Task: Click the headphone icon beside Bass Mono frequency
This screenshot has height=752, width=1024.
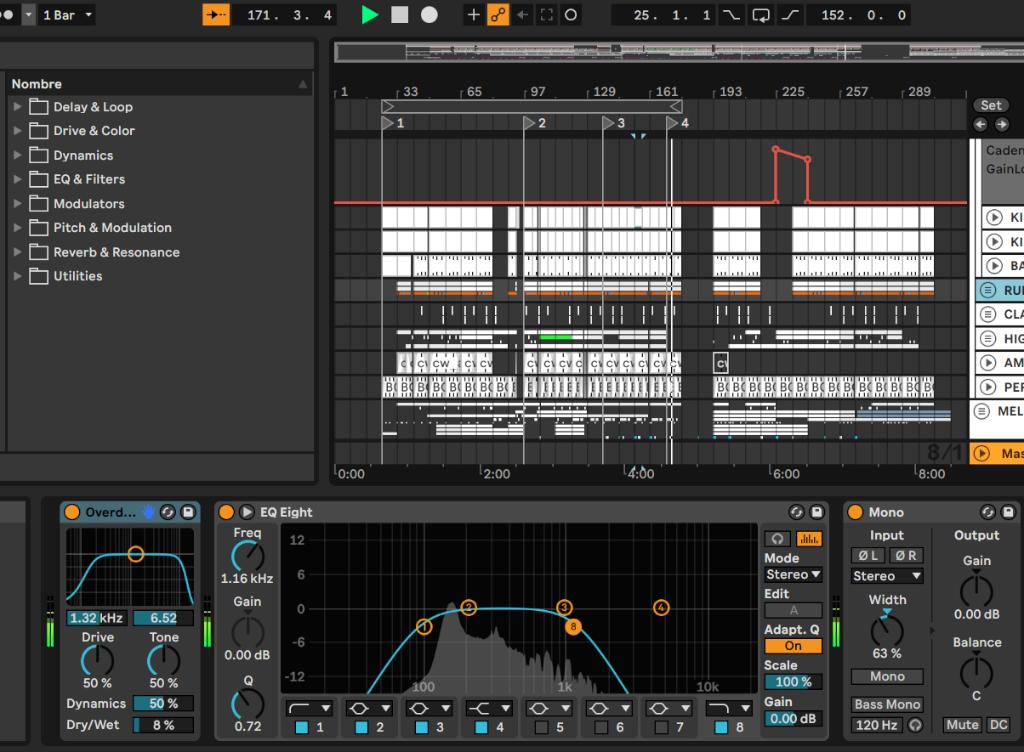Action: pyautogui.click(x=913, y=725)
